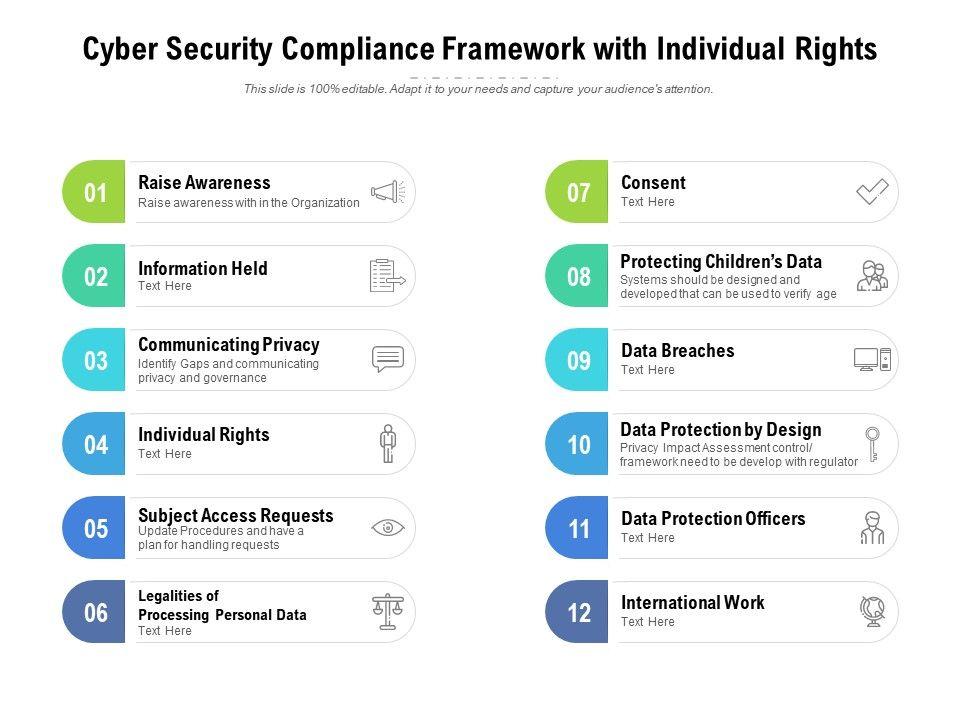Image resolution: width=960 pixels, height=720 pixels.
Task: Click the Raise Awareness heading text
Action: coord(204,183)
